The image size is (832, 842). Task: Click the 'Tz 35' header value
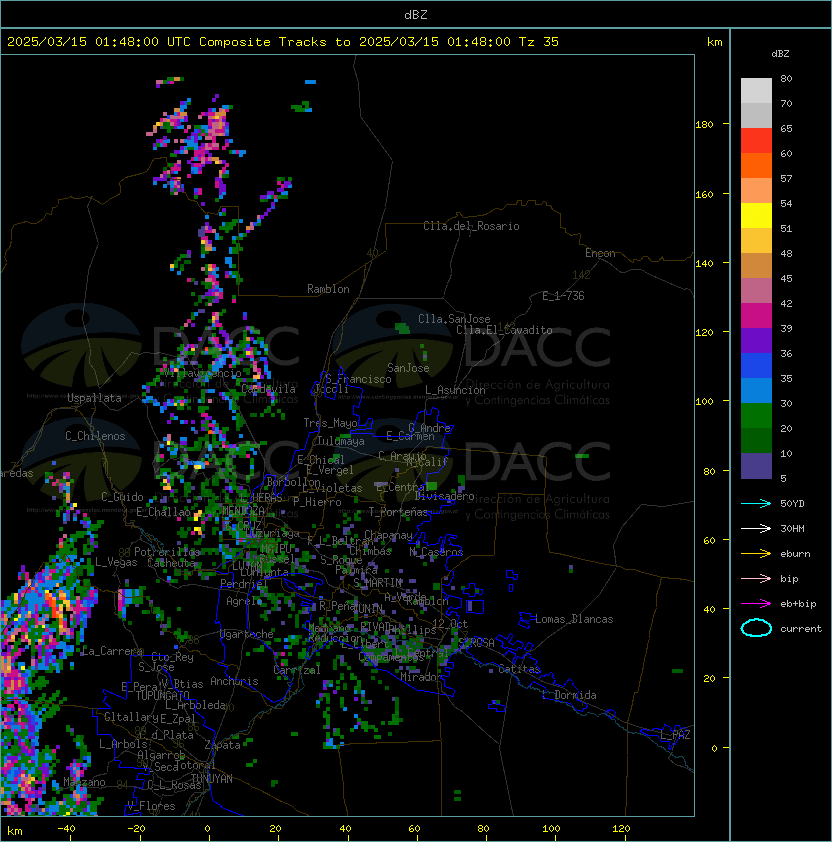[538, 42]
